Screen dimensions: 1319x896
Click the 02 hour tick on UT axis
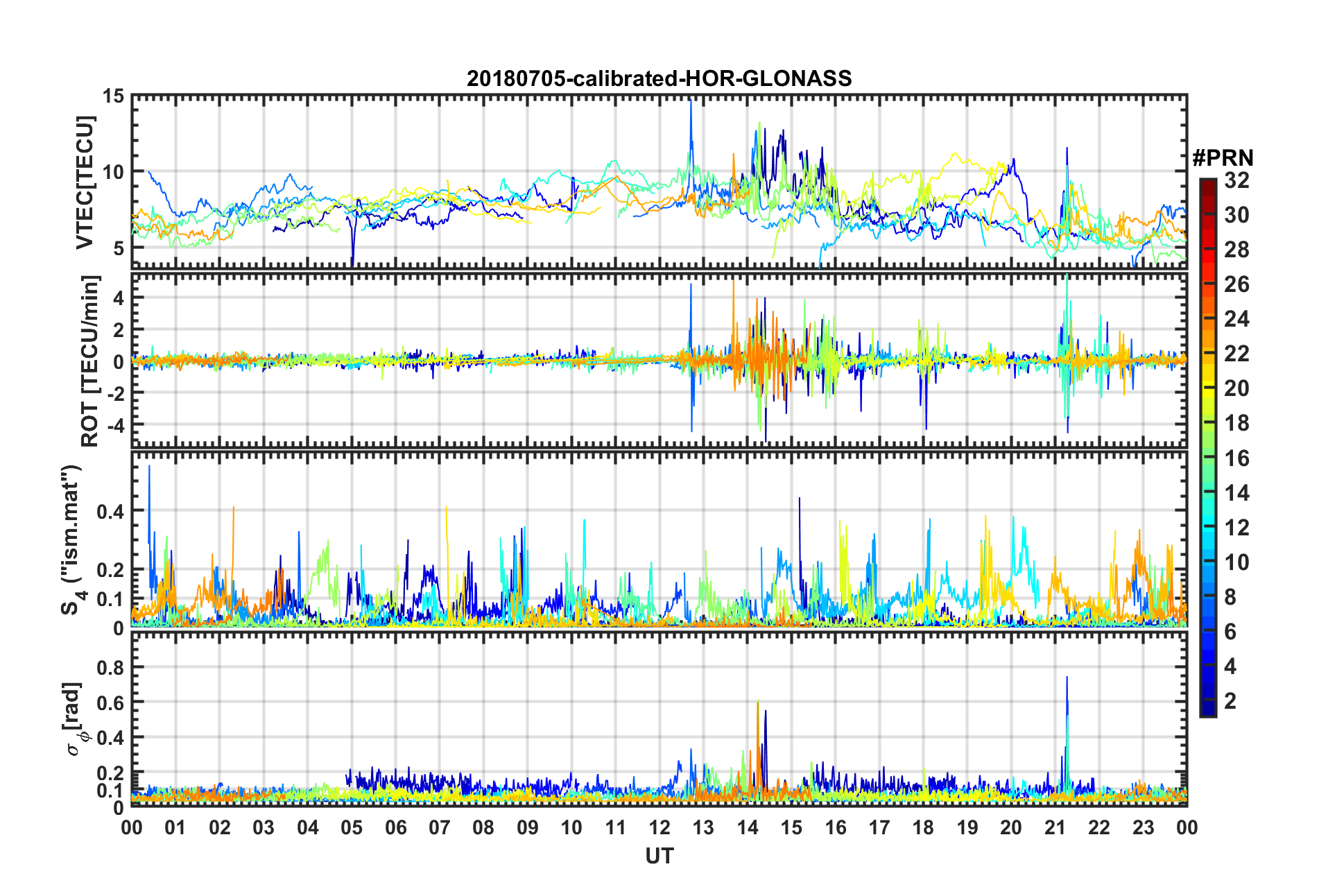(x=220, y=827)
